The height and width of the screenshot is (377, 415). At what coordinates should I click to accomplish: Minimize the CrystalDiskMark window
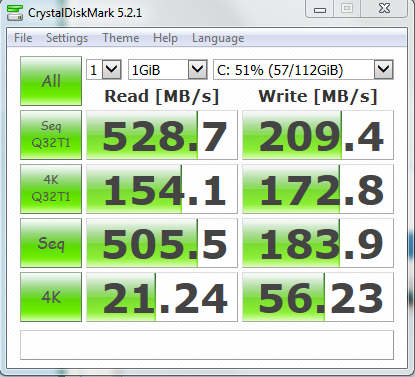click(x=320, y=9)
